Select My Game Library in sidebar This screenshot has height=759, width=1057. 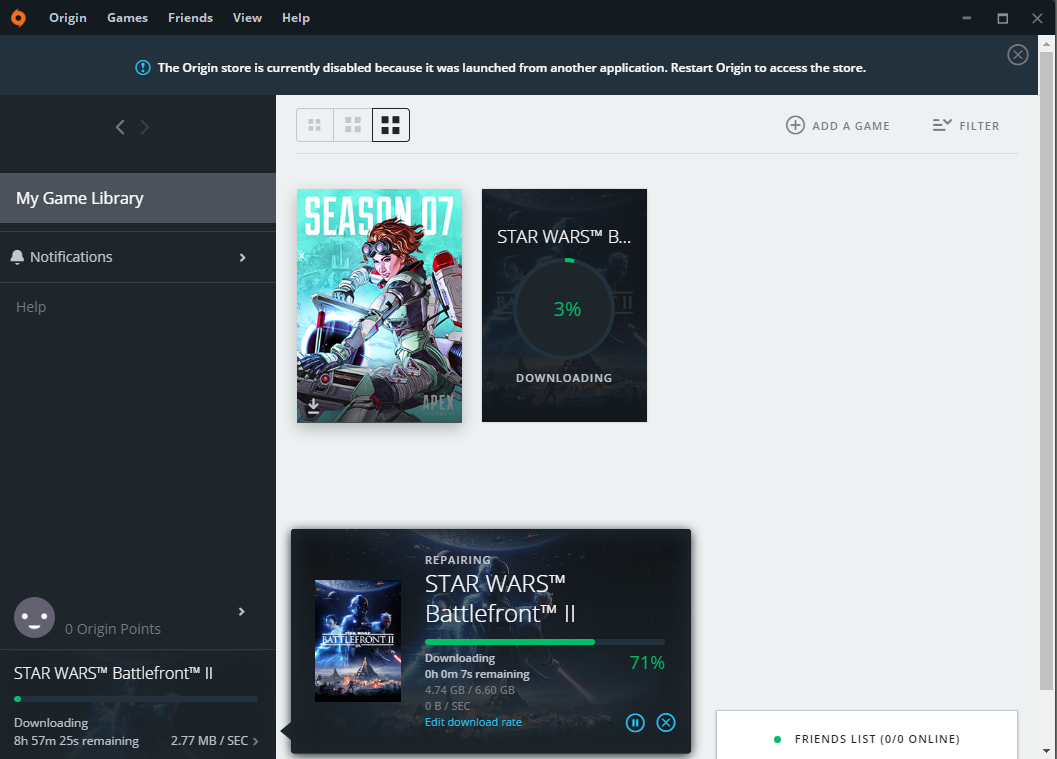[x=138, y=198]
